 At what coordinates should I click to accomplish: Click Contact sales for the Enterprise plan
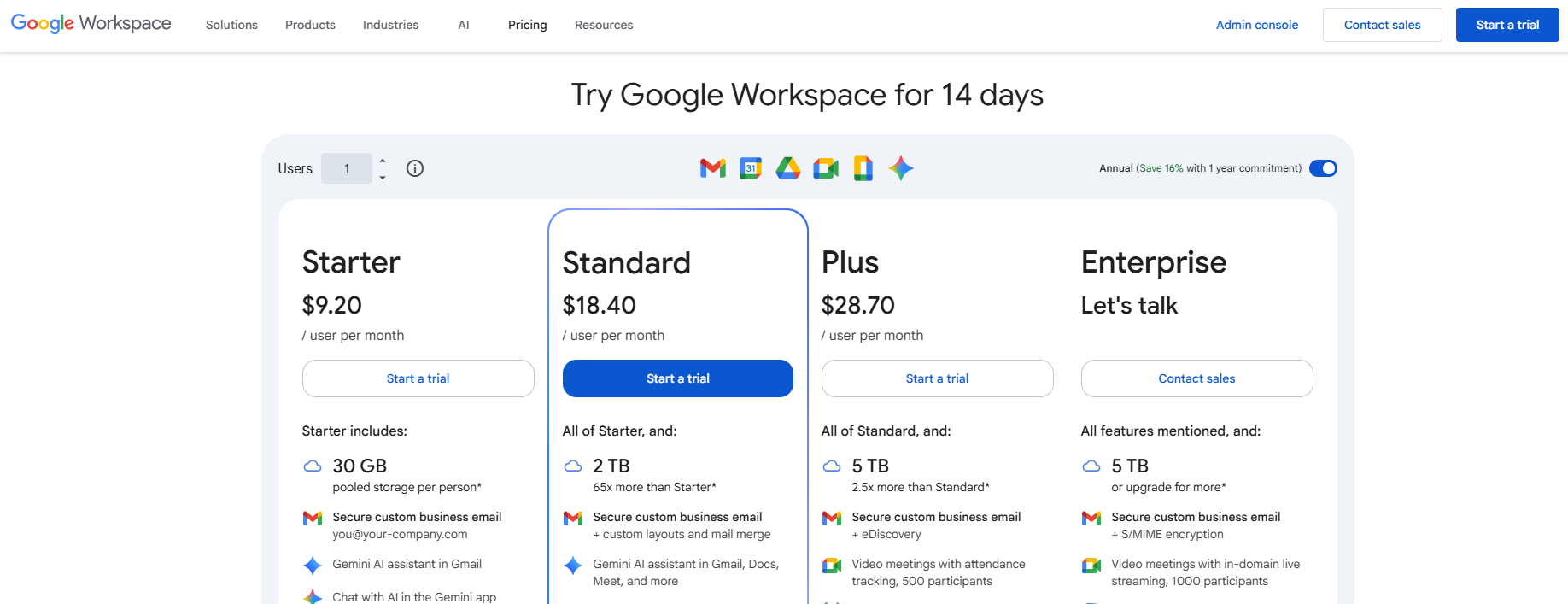(1197, 378)
